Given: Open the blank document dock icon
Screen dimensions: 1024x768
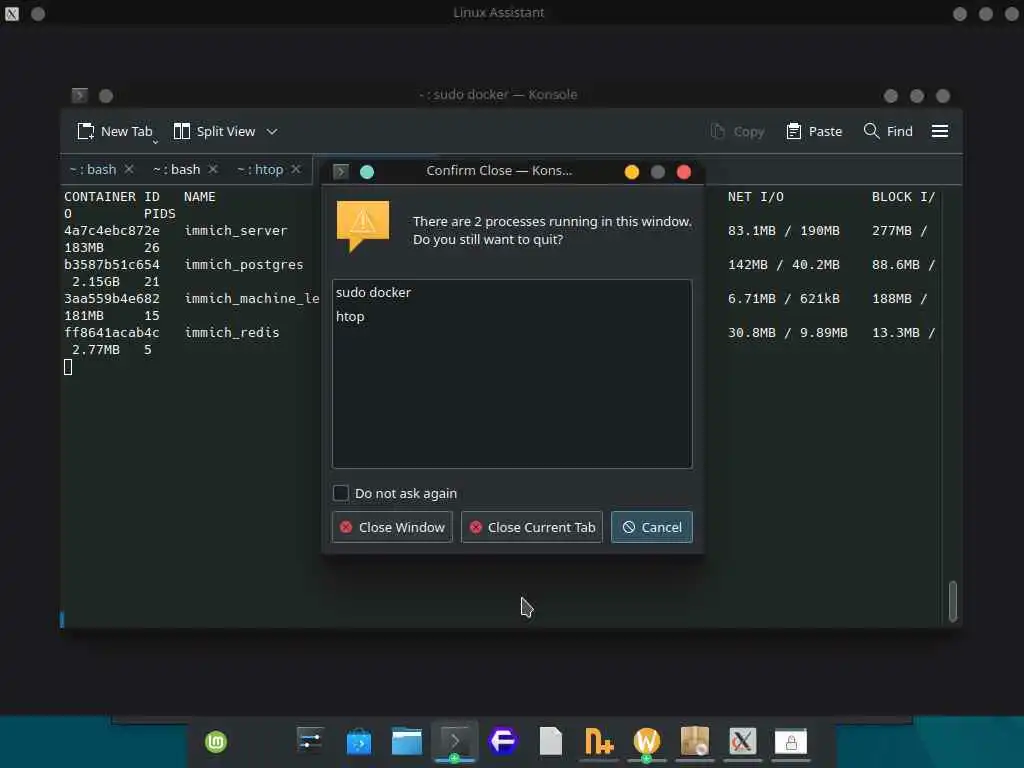Looking at the screenshot, I should pos(551,741).
